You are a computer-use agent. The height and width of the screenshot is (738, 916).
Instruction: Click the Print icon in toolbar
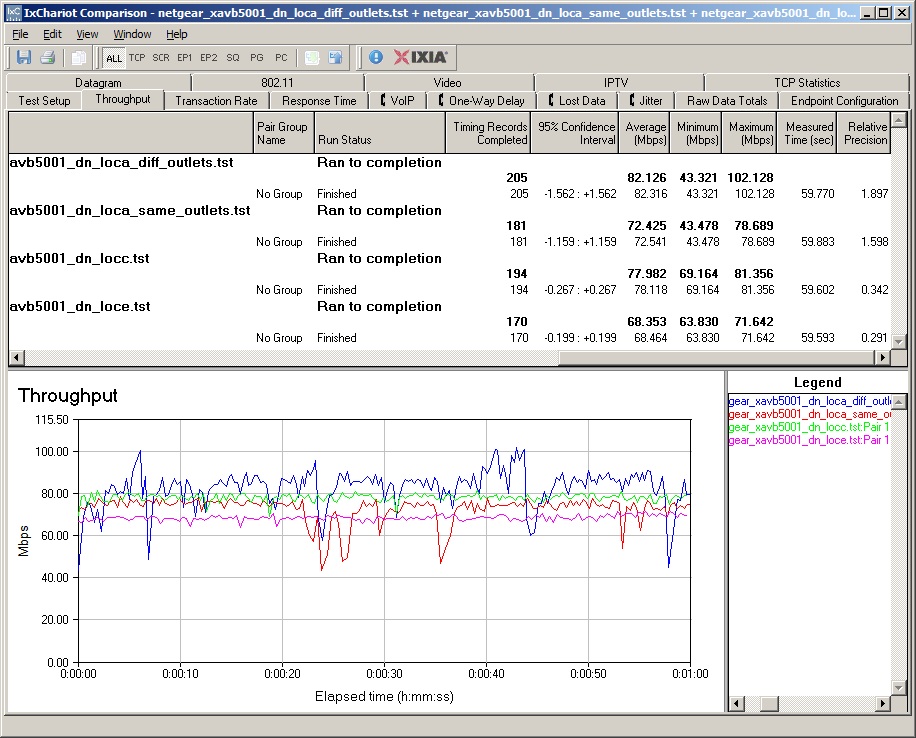pos(48,57)
